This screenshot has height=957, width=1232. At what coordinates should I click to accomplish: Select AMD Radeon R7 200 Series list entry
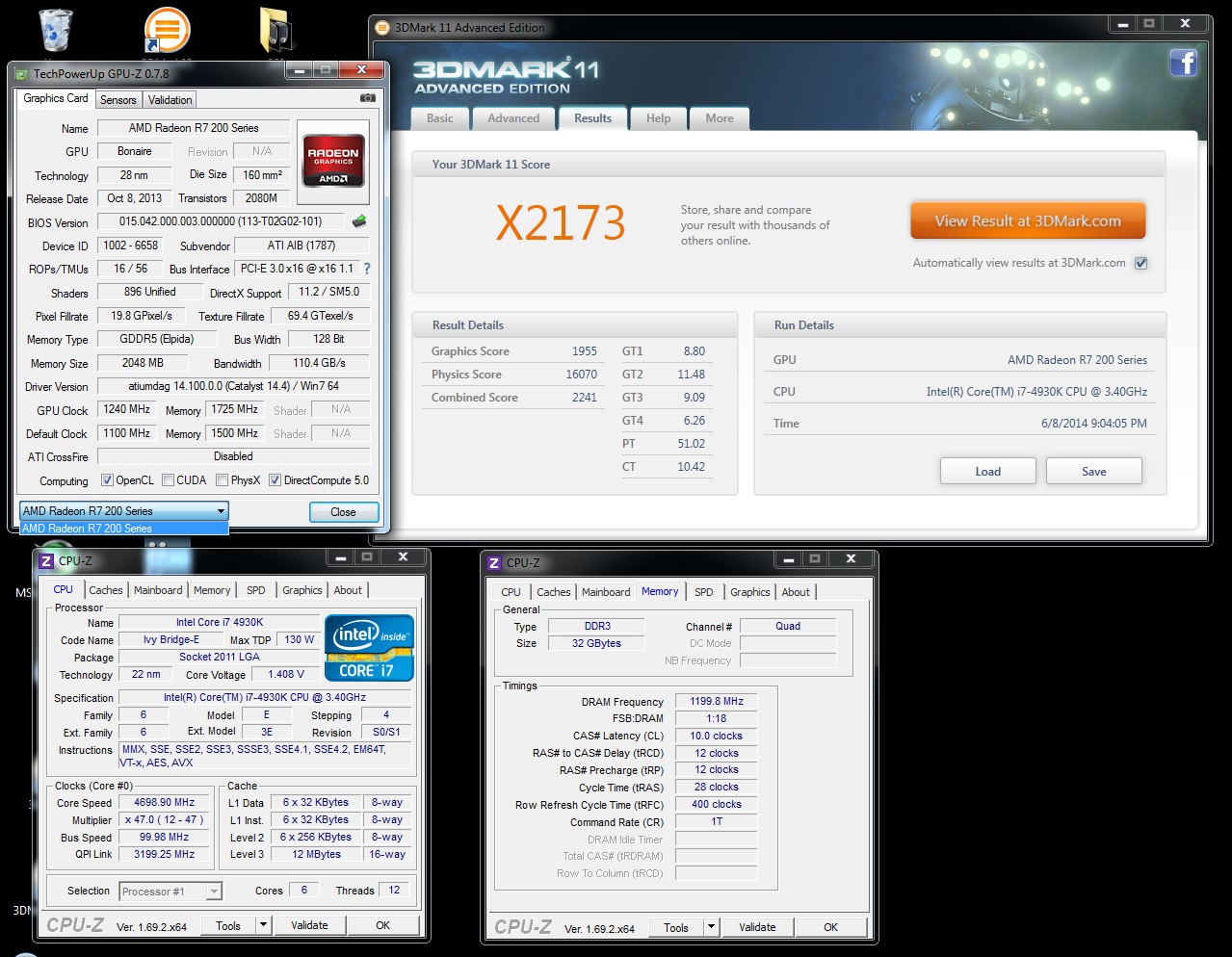tap(124, 529)
